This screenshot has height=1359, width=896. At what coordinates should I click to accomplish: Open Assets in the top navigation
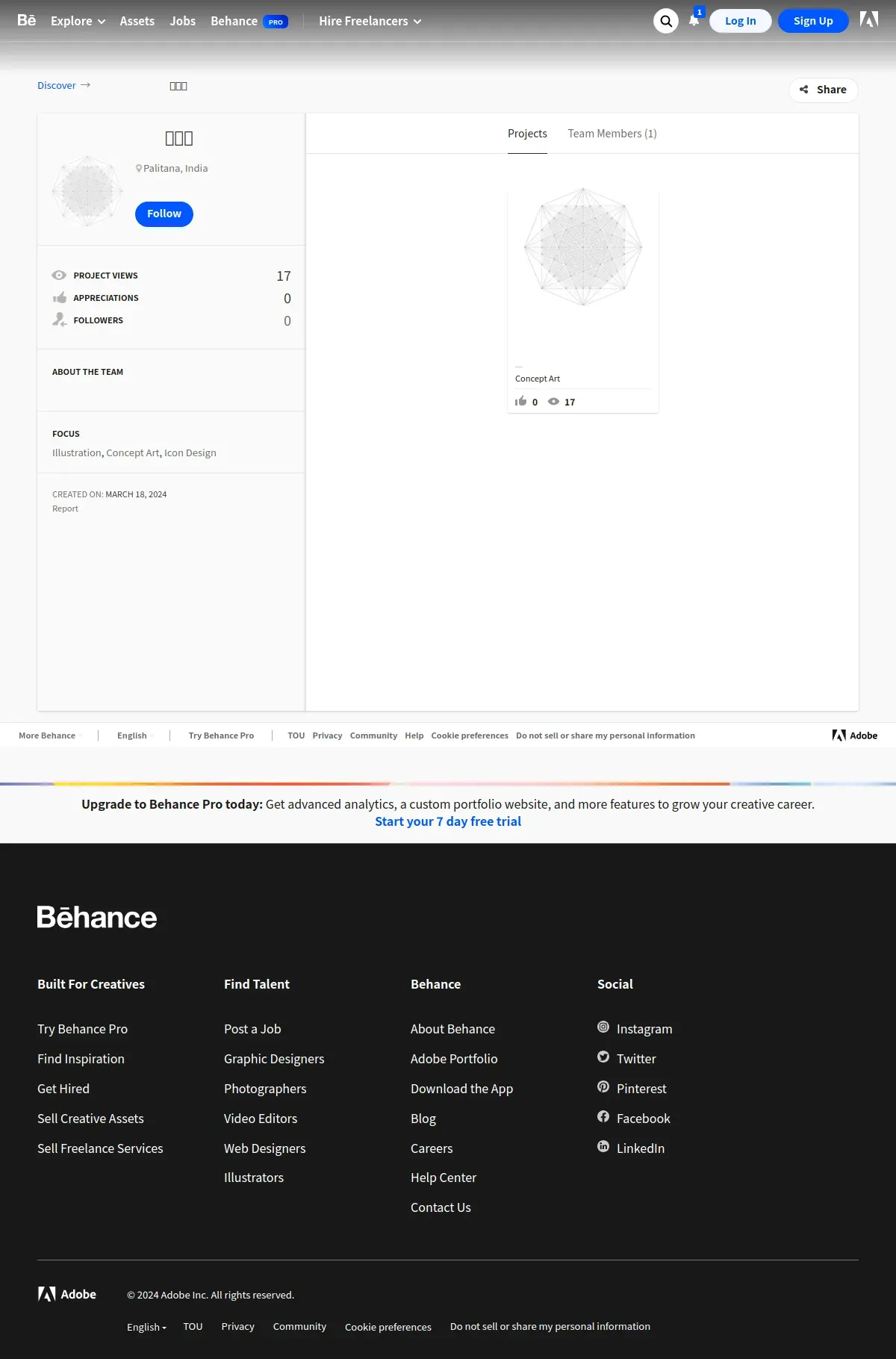click(x=137, y=21)
